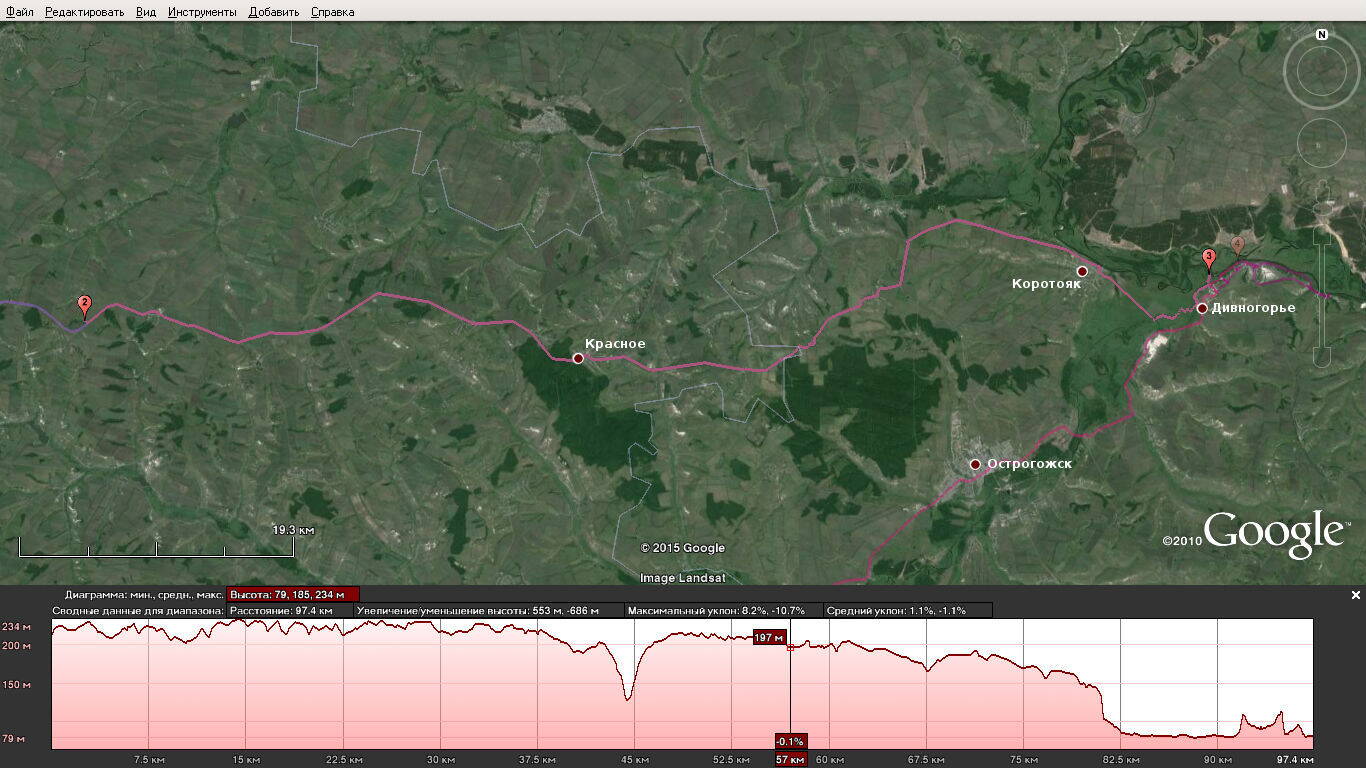Click the 'Диаграмма: мин., средн., макс.' label

[x=145, y=594]
